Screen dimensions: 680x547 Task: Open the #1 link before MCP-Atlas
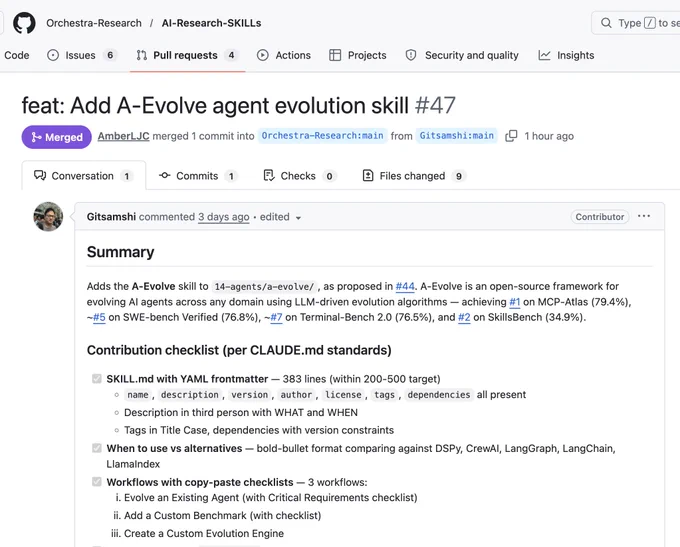[x=514, y=302]
